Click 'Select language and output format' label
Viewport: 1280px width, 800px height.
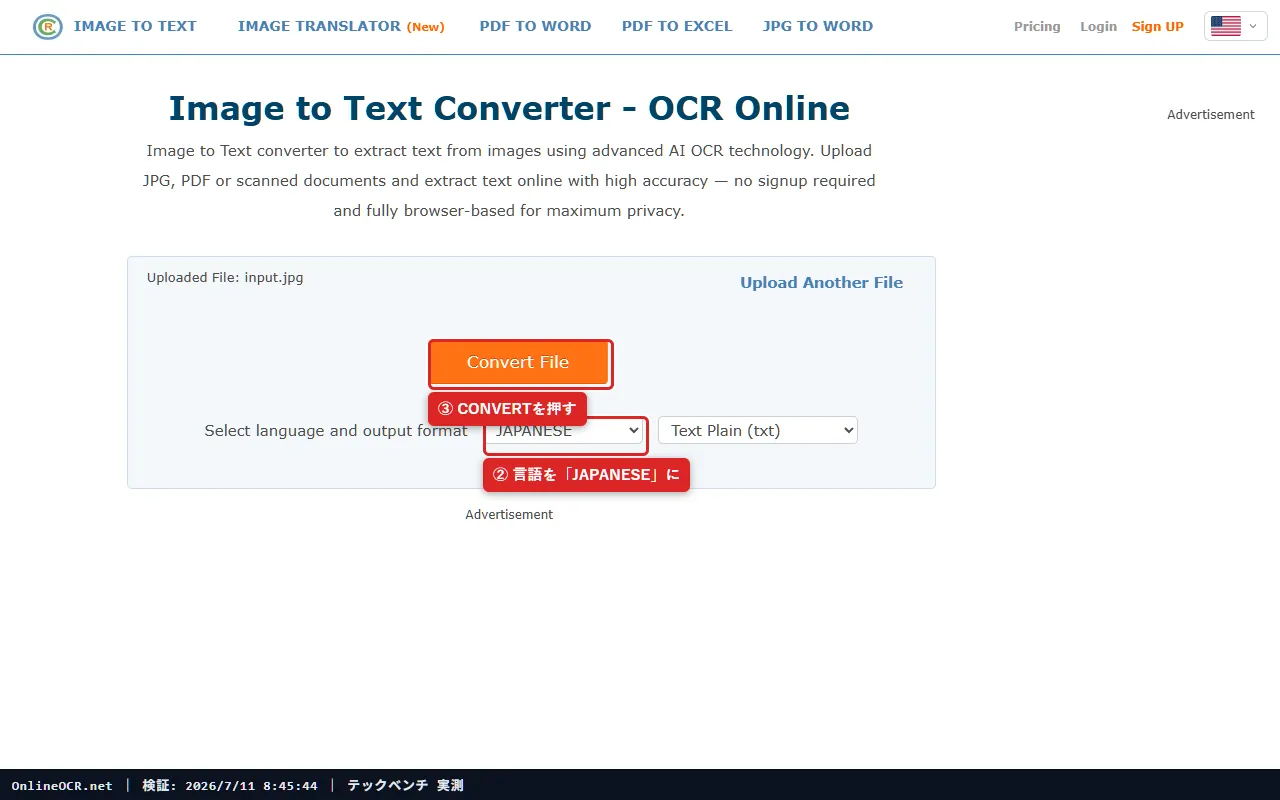coord(336,431)
